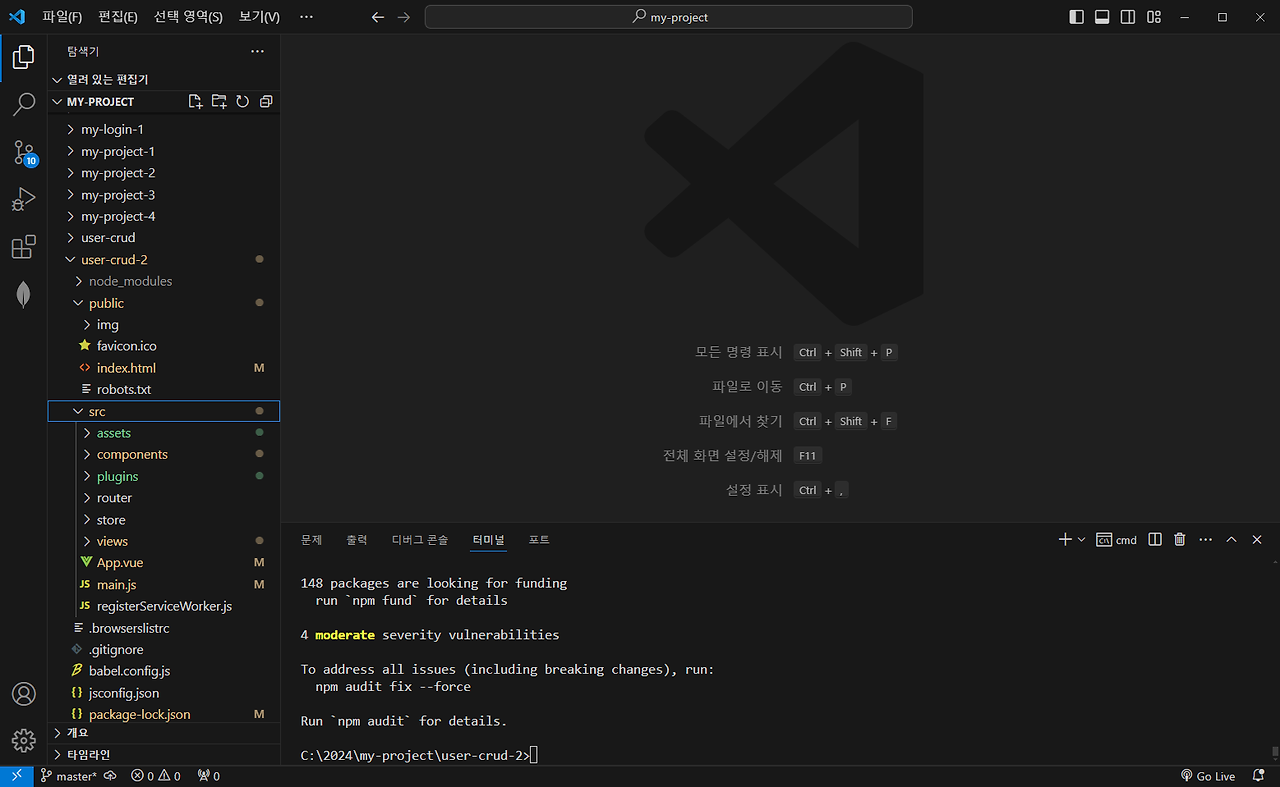Open the overflow menu ellipsis in menu bar

[306, 17]
